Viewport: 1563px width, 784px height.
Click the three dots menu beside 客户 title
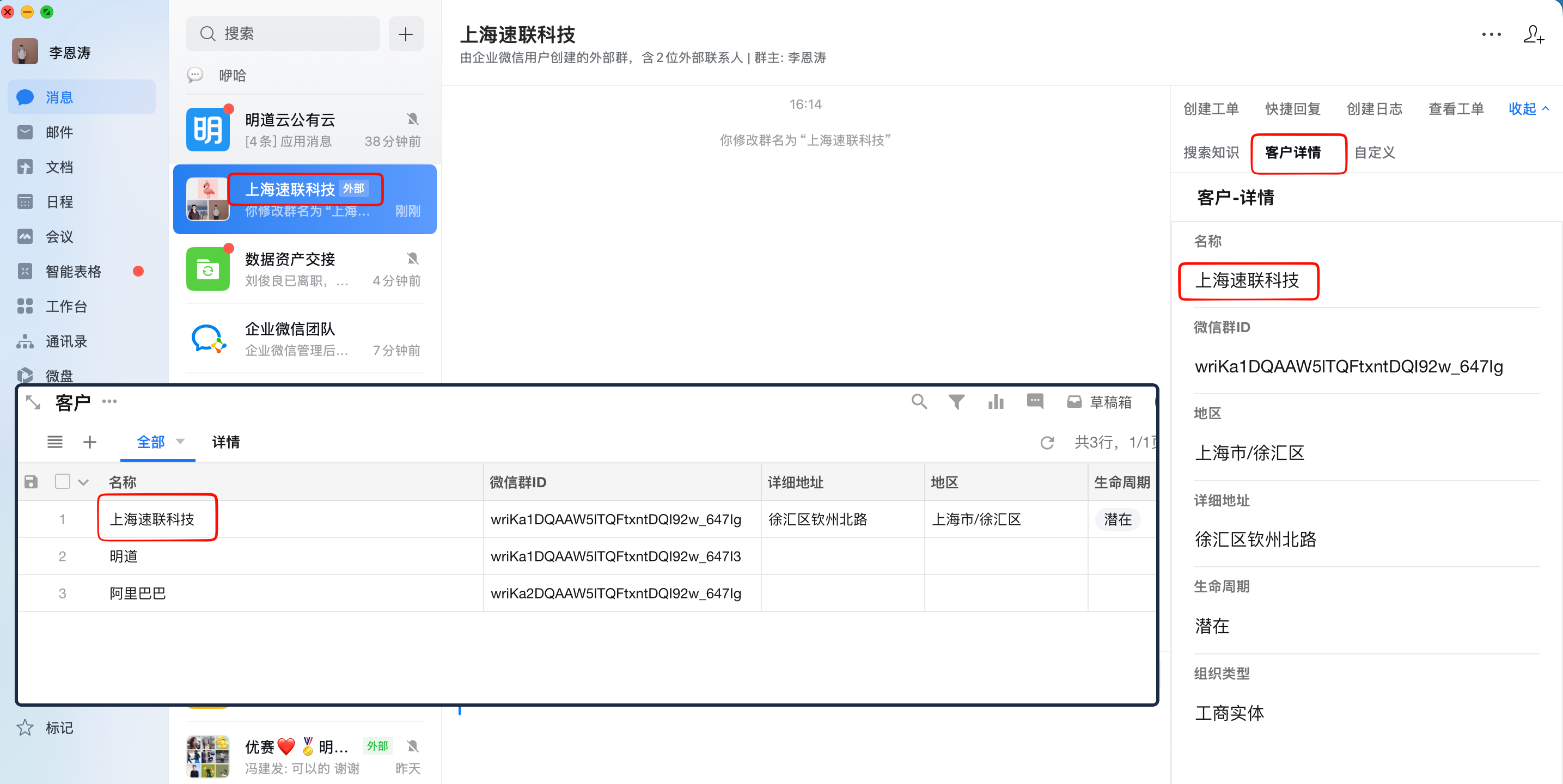(x=109, y=401)
